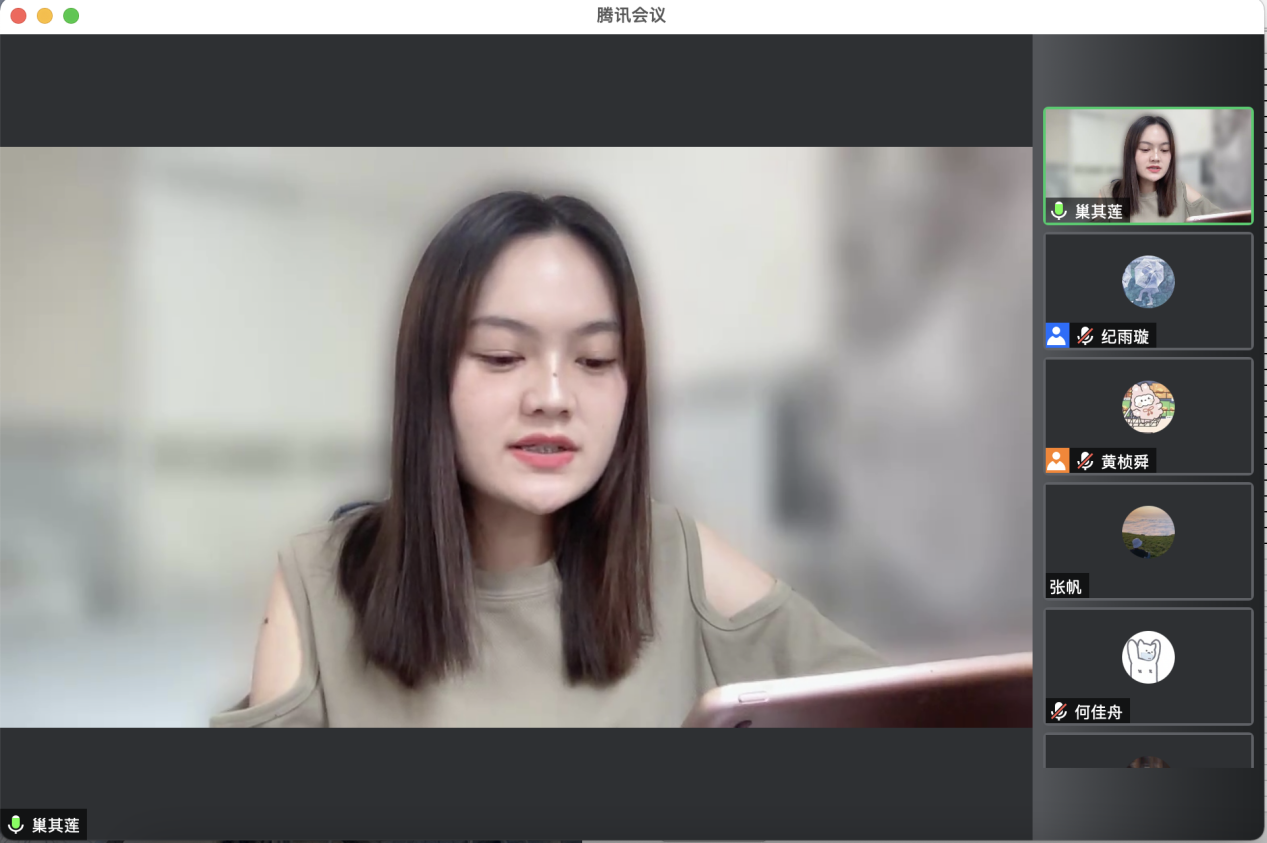
Task: Click the 腾讯会议 window title
Action: coord(631,15)
